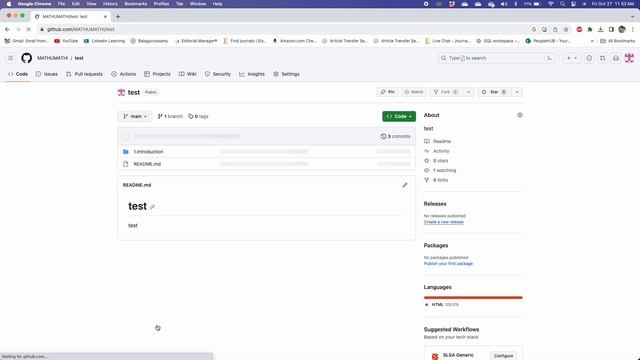Click Configure for SLSA Generic workflow

(503, 356)
